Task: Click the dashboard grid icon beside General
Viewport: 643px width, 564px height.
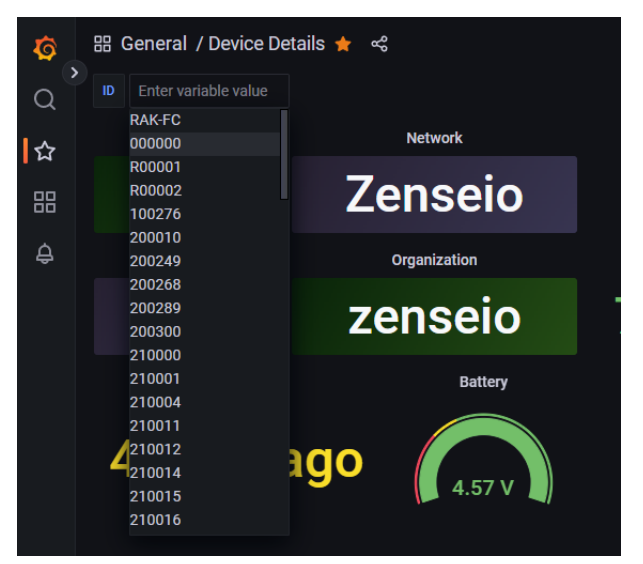Action: [x=102, y=44]
